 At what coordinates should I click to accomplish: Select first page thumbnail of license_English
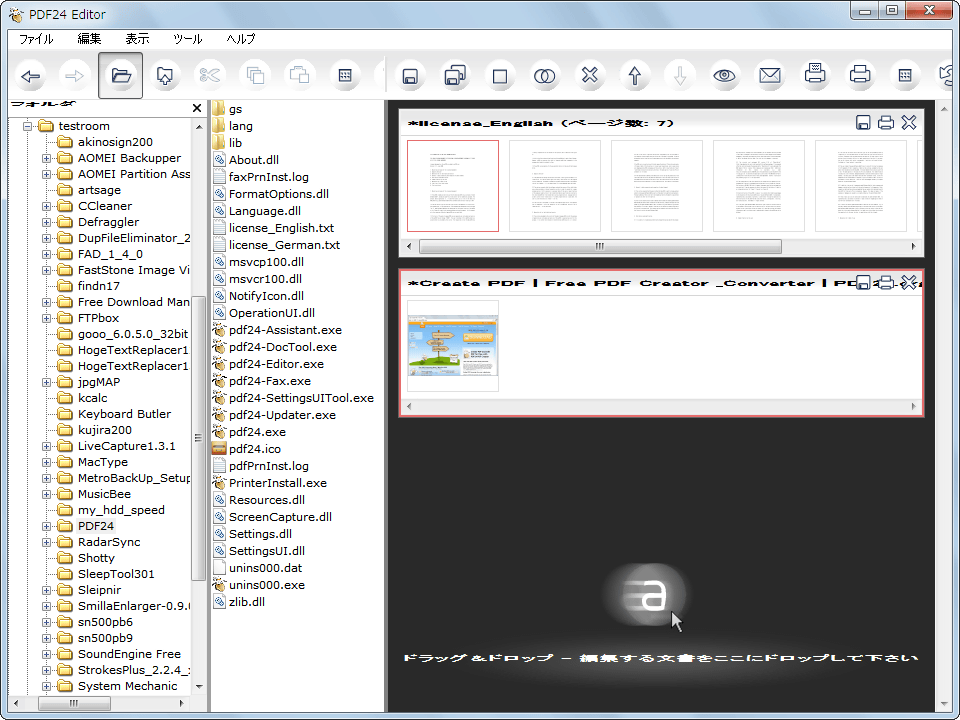point(453,186)
